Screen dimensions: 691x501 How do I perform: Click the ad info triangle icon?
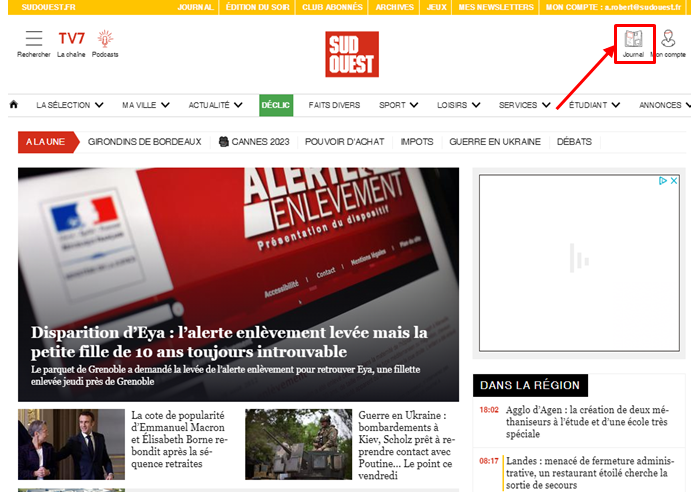[x=662, y=181]
